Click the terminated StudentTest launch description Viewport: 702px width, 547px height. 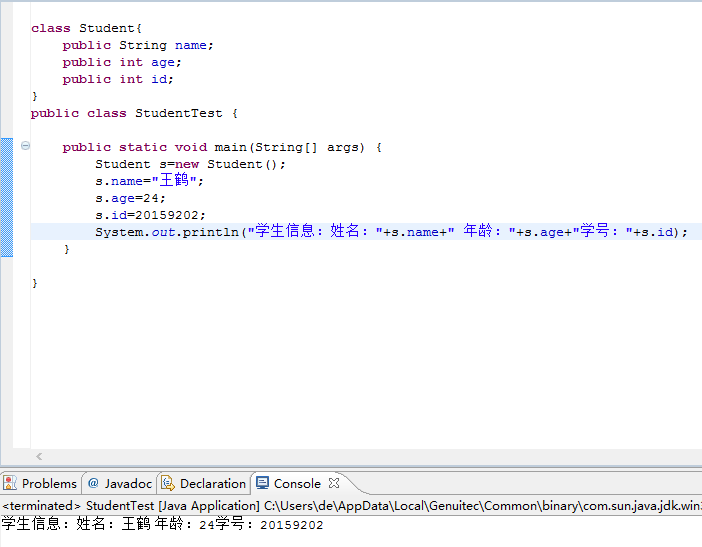coord(351,506)
